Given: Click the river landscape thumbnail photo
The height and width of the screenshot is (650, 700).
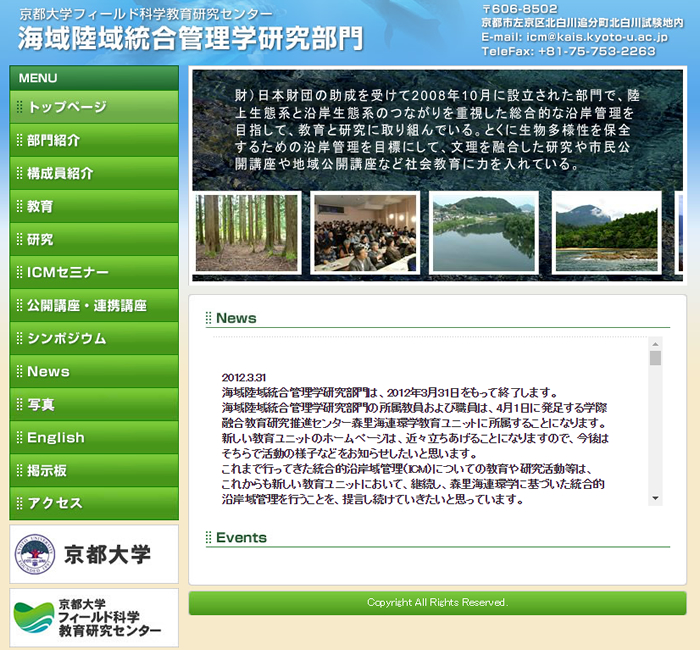Looking at the screenshot, I should [x=483, y=233].
